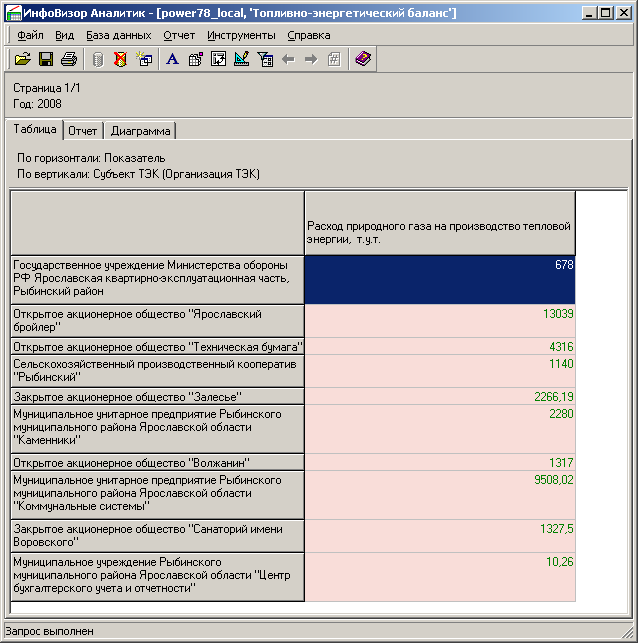
Task: Click the cell with value 2280
Action: pyautogui.click(x=440, y=429)
